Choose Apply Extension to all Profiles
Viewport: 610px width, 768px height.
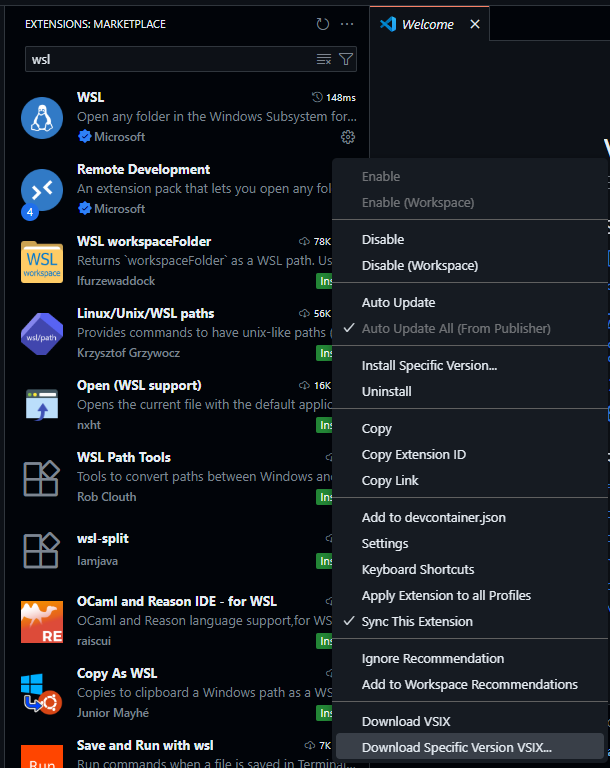(468, 596)
